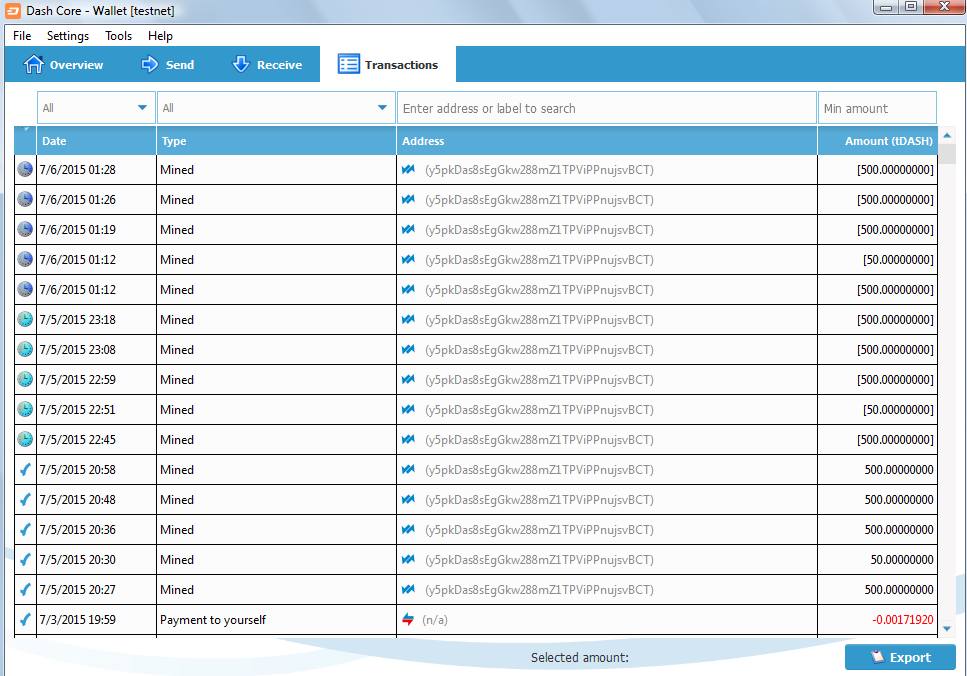Click the -0.00171920 amount
Image resolution: width=967 pixels, height=676 pixels.
903,619
